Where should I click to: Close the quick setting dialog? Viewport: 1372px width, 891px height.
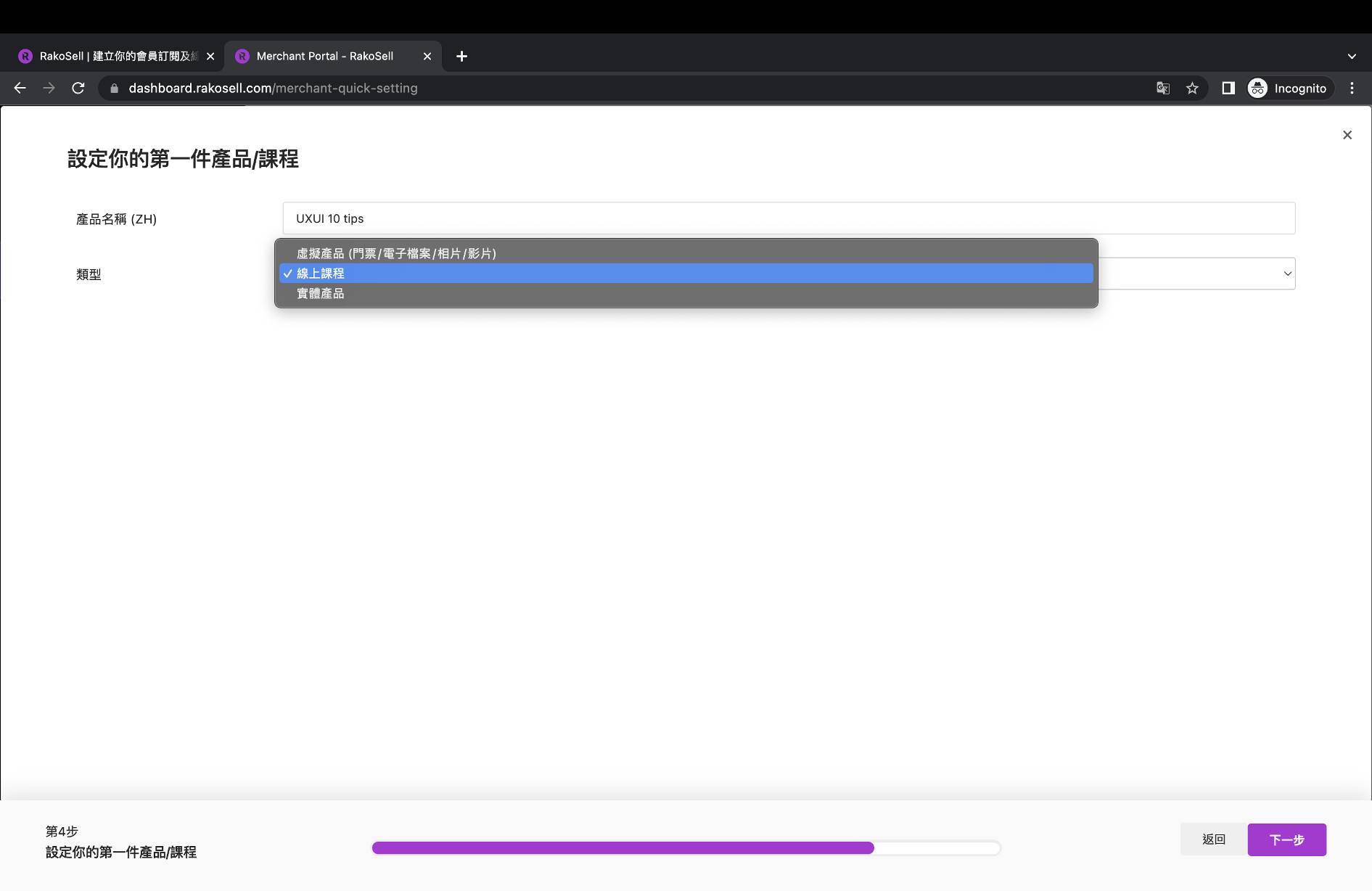point(1347,135)
